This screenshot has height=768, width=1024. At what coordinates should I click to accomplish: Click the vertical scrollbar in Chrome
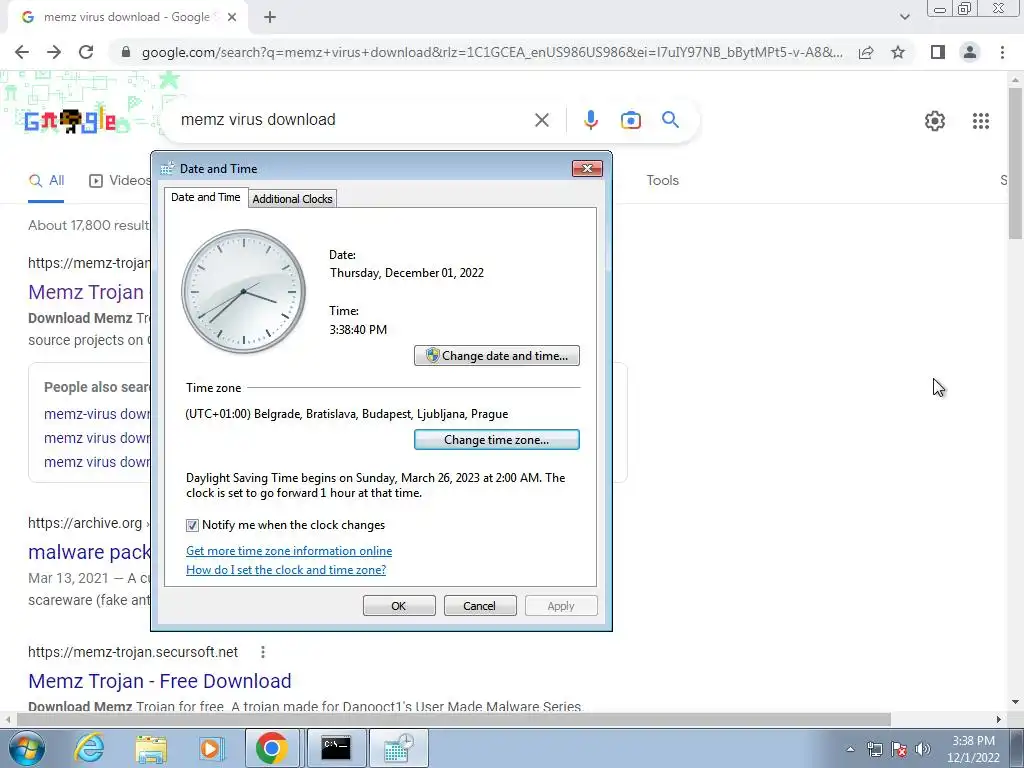point(1015,163)
